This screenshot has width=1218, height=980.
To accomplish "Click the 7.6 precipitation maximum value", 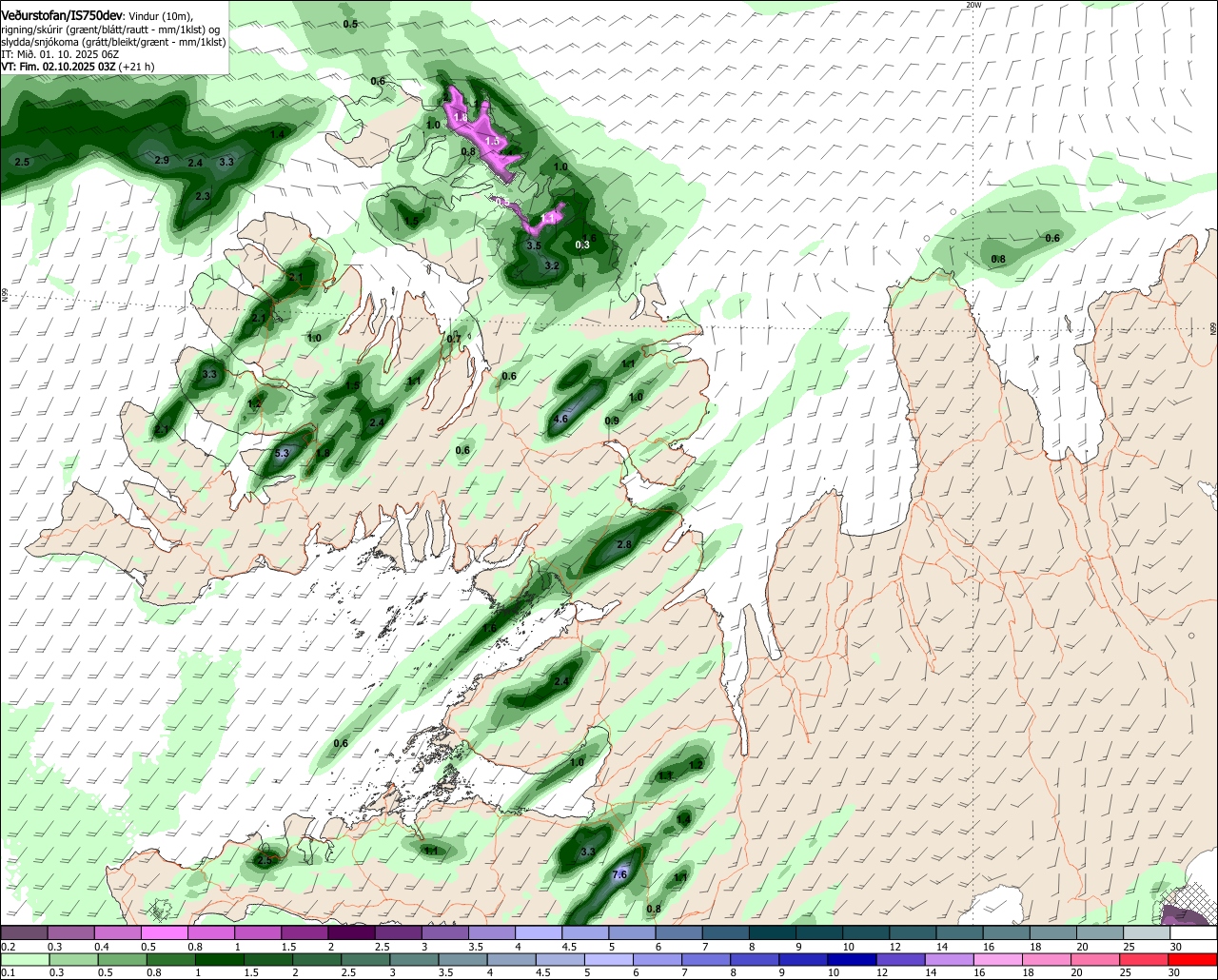I will (619, 874).
